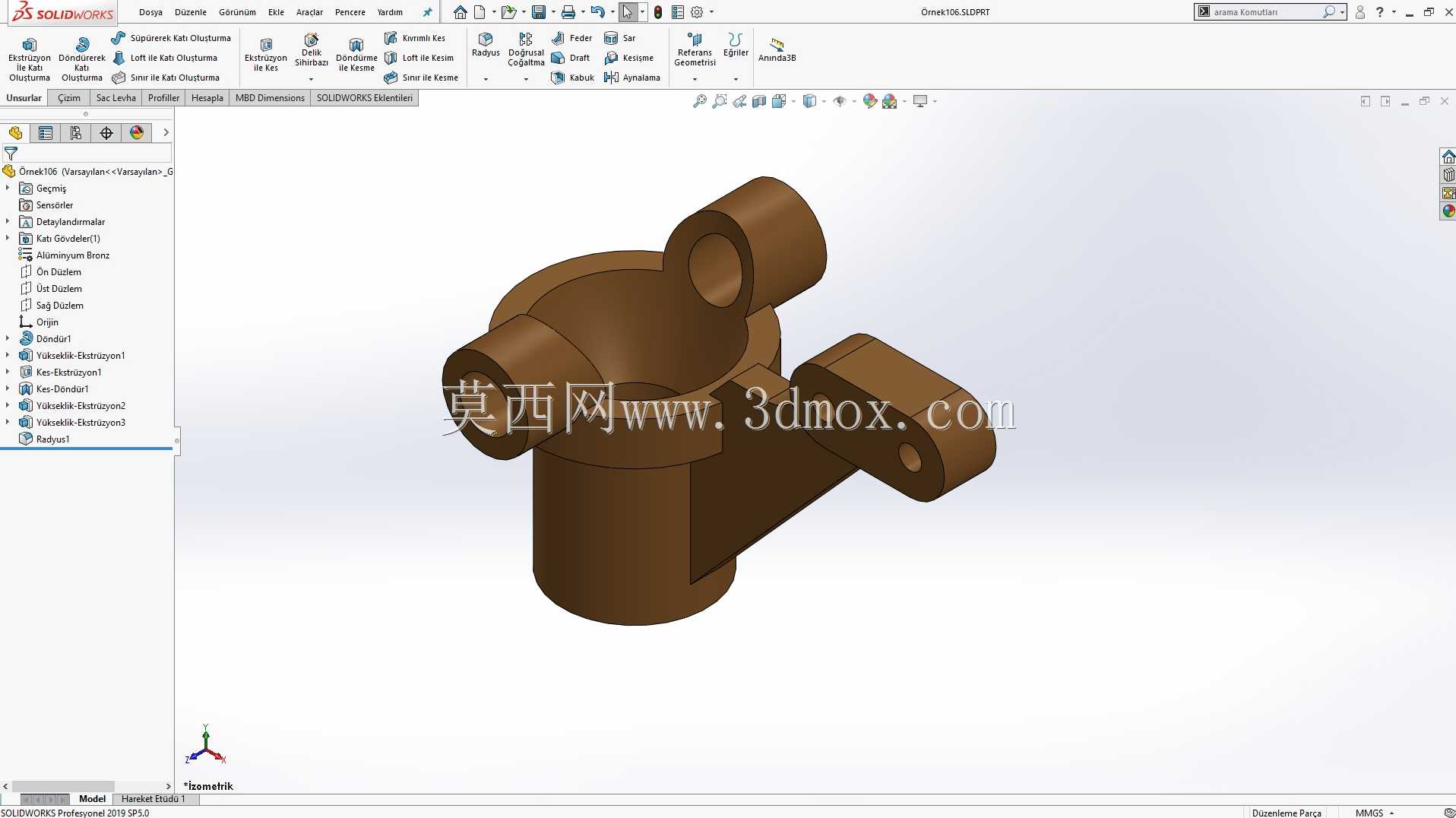
Task: Expand the Katı Gövdeler(1) folder
Action: point(8,238)
